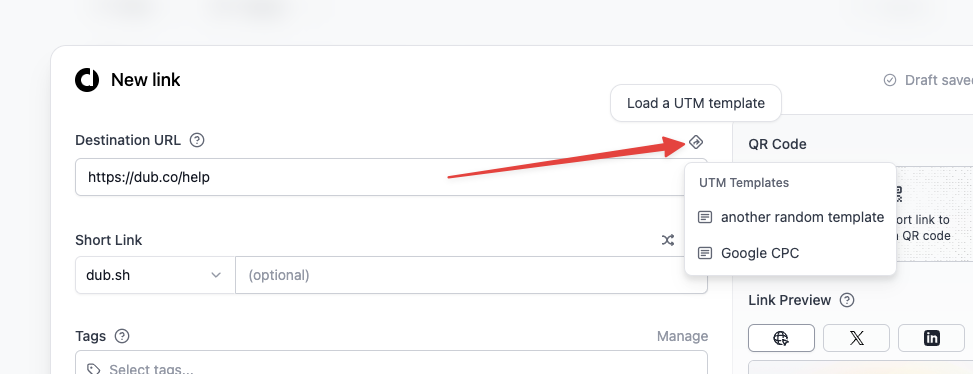
Task: Shuffle to generate a random short link
Action: [x=668, y=240]
